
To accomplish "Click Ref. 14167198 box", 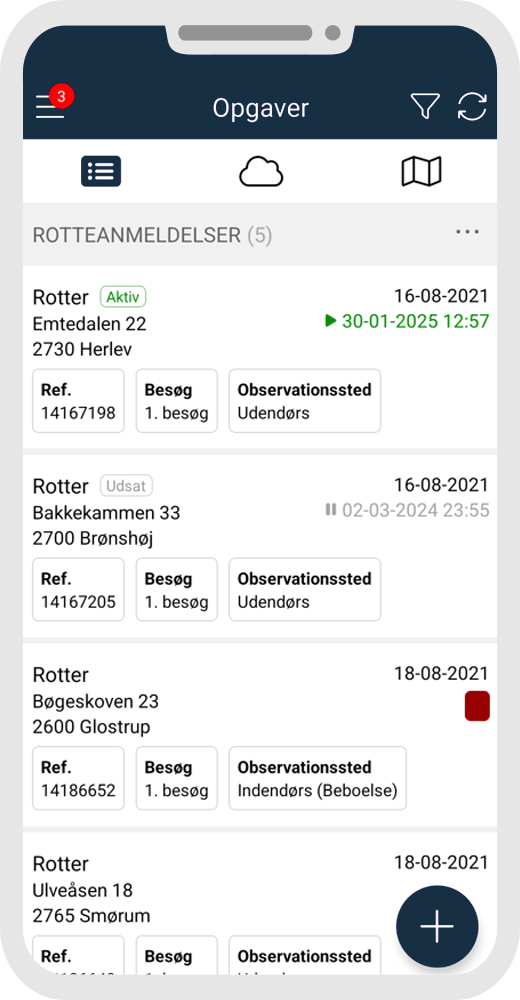I will pos(78,401).
